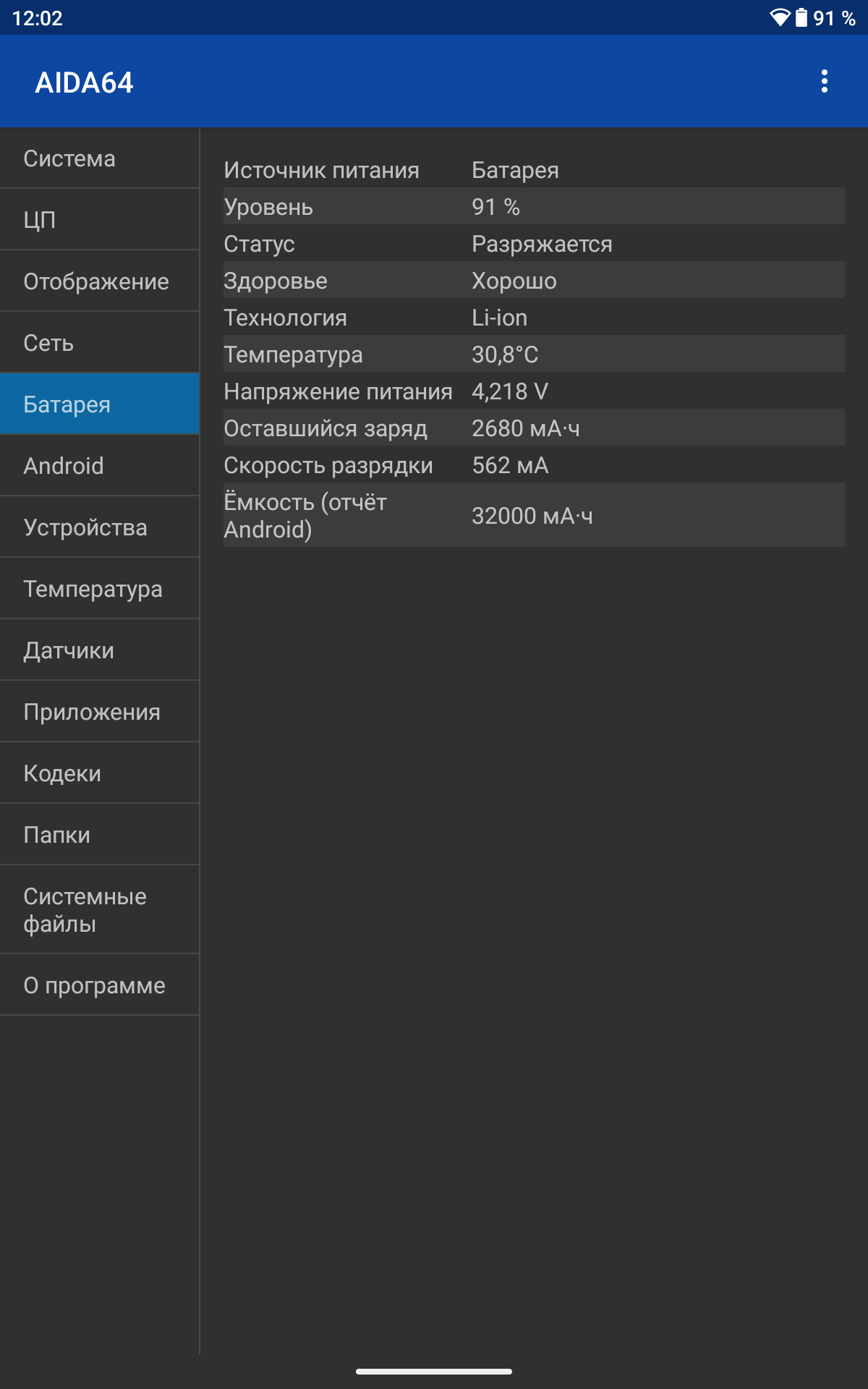The image size is (868, 1389).
Task: Open the Система section
Action: point(100,158)
